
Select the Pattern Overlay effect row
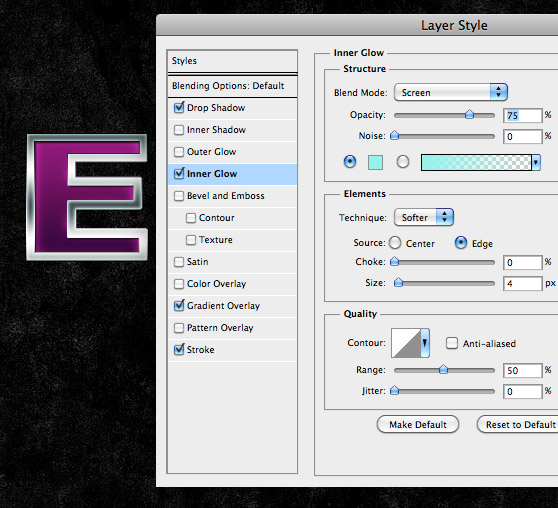click(232, 328)
